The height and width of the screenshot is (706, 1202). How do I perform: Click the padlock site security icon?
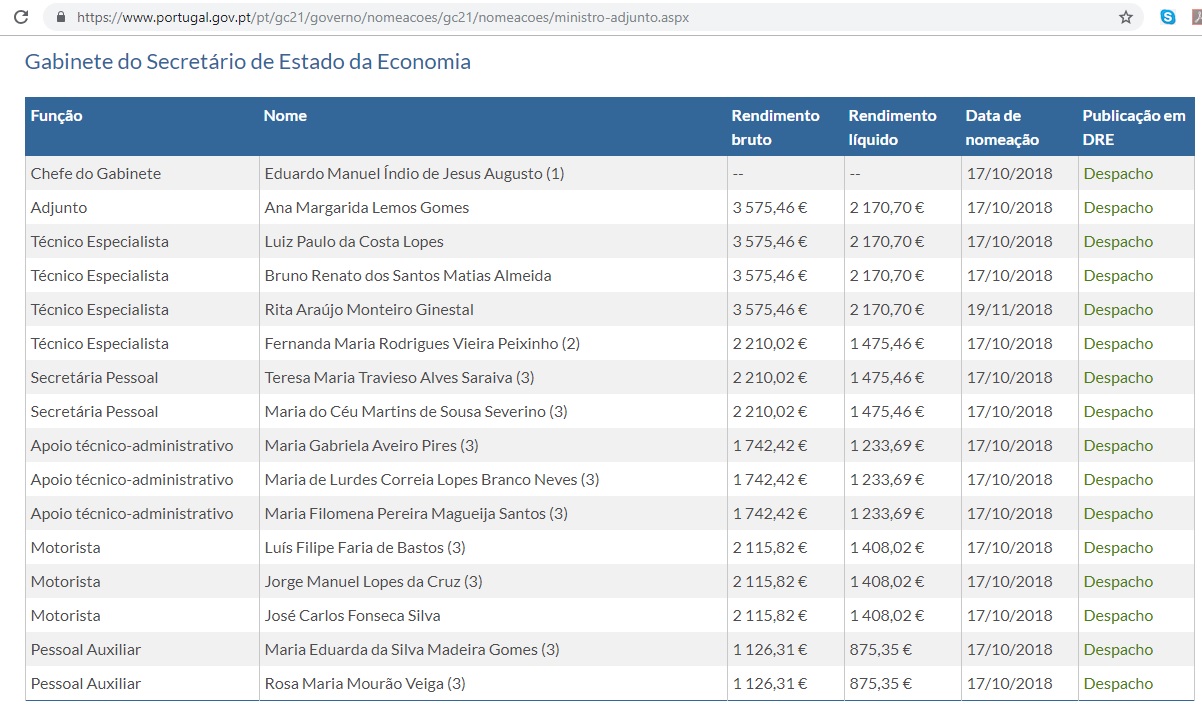[62, 17]
